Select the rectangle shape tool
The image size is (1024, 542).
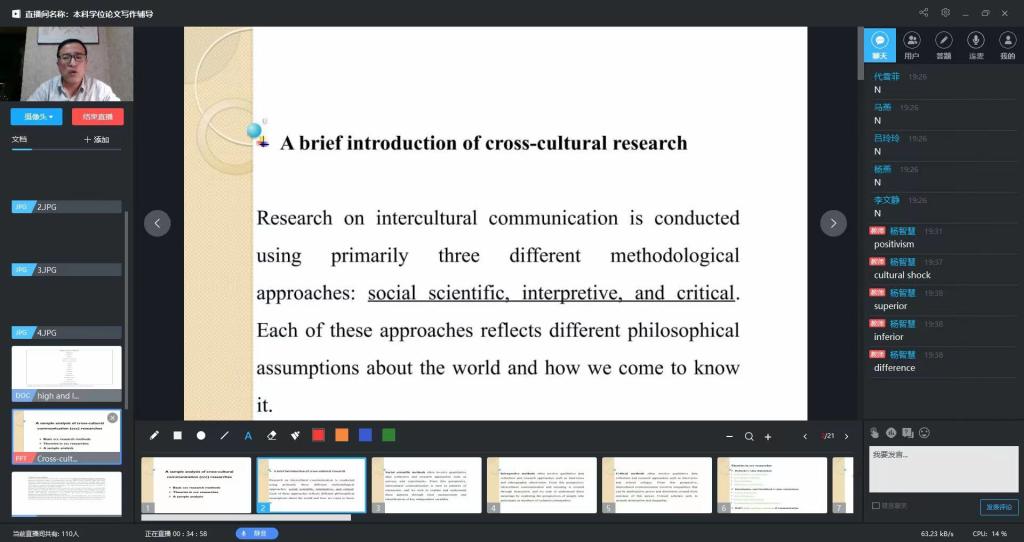point(178,435)
